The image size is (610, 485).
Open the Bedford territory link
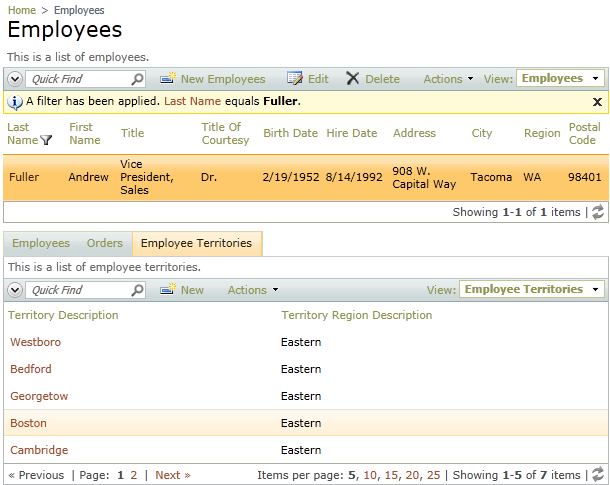31,369
